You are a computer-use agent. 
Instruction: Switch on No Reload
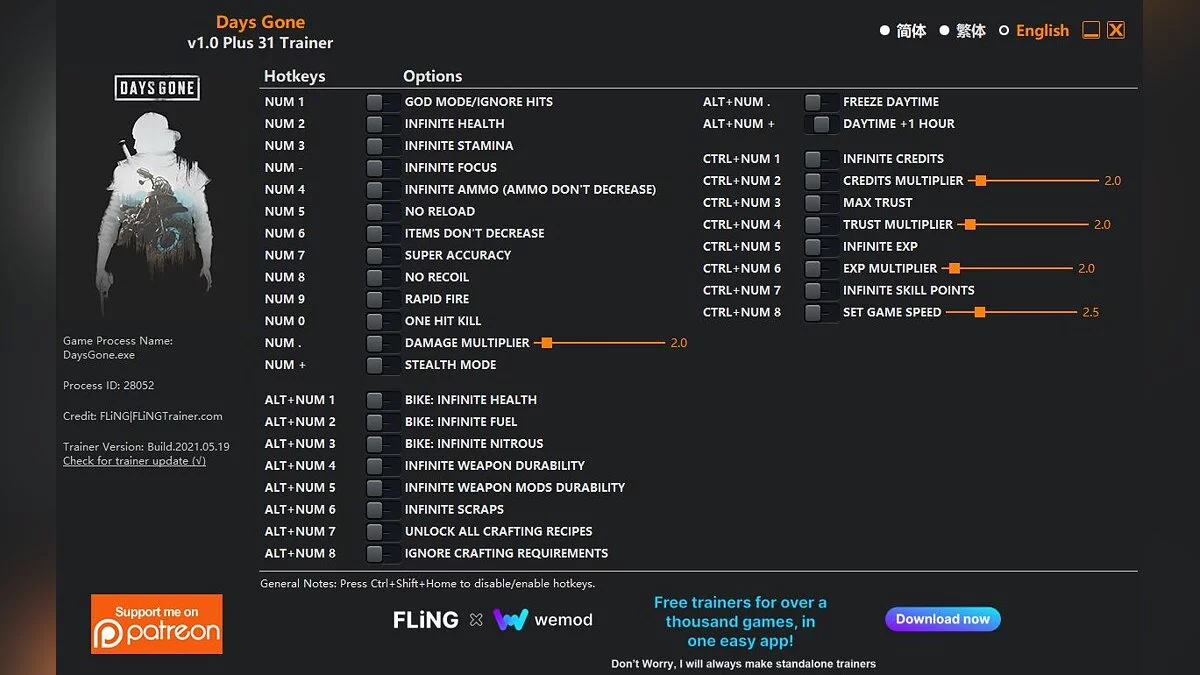[x=382, y=212]
